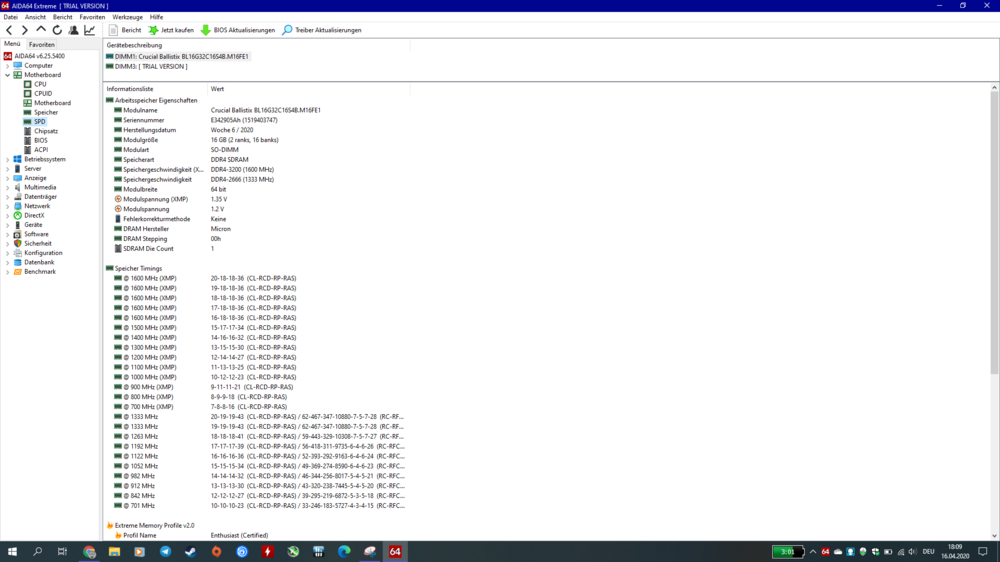Click the back navigation arrow
The height and width of the screenshot is (562, 1000).
pos(10,30)
